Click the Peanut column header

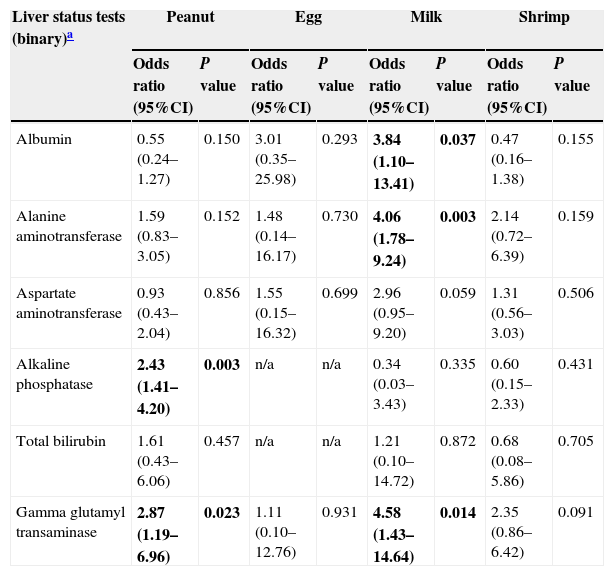pyautogui.click(x=190, y=17)
